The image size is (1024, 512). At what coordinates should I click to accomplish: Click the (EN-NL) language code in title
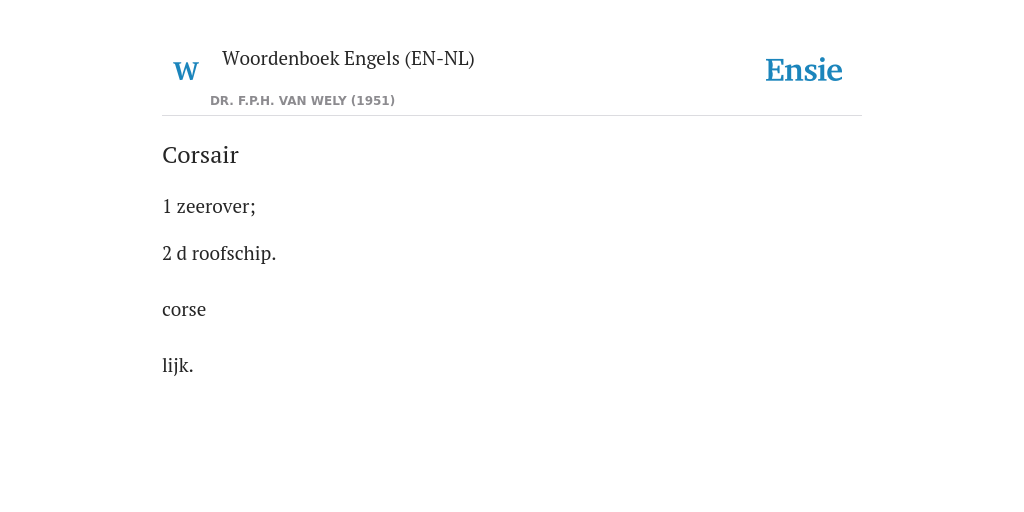440,59
